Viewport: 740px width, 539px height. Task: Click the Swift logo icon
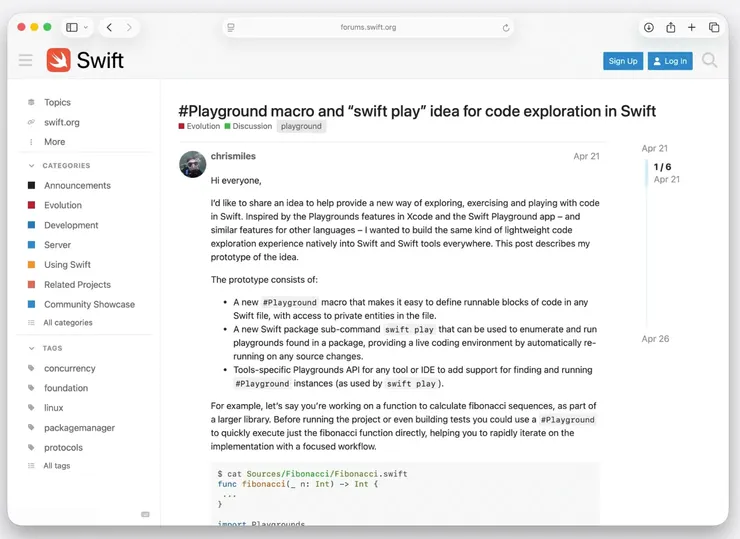tap(58, 60)
